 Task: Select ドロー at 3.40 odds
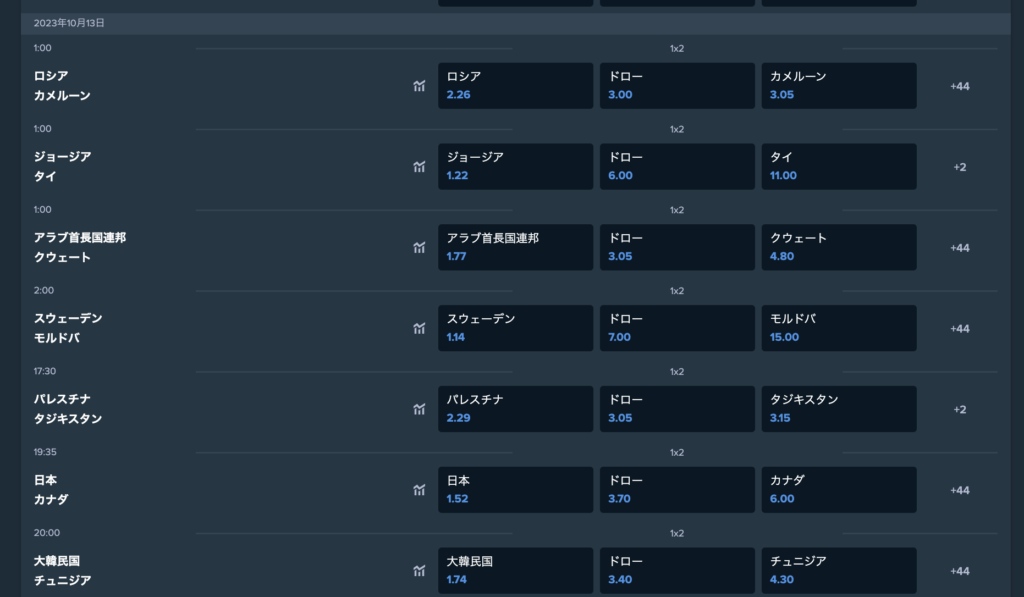[x=677, y=570]
